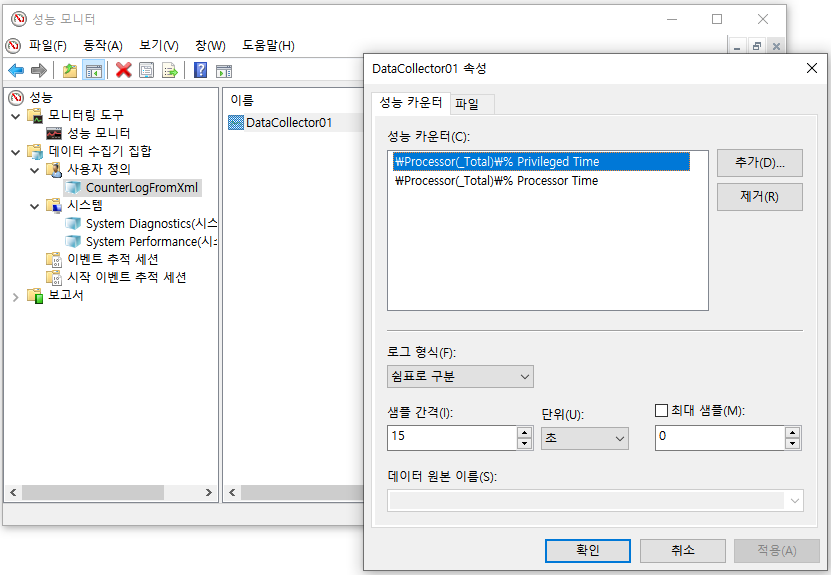The image size is (831, 575).
Task: Click the red X Delete toolbar icon
Action: click(123, 70)
